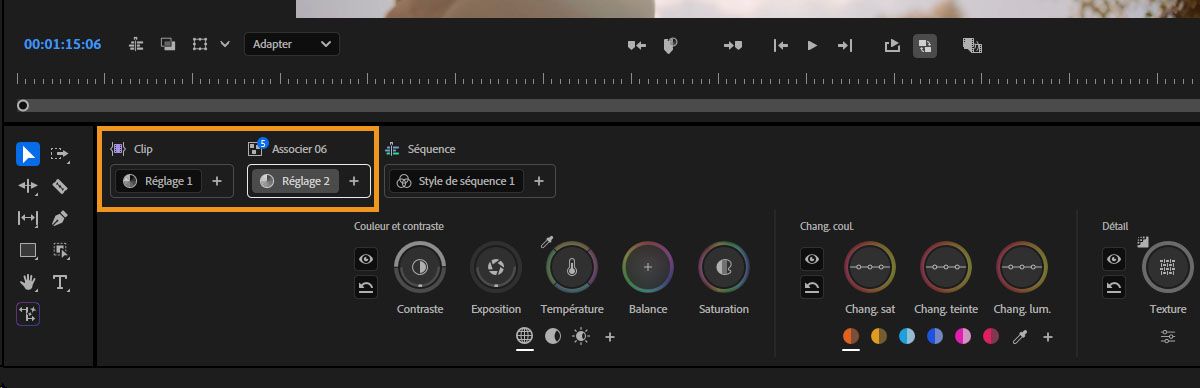Add a new tonal range
1200x388 pixels.
(x=610, y=336)
